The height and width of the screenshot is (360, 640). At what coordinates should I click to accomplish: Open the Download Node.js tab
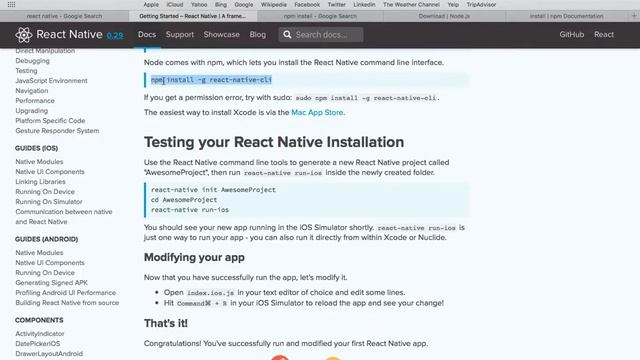(x=444, y=16)
